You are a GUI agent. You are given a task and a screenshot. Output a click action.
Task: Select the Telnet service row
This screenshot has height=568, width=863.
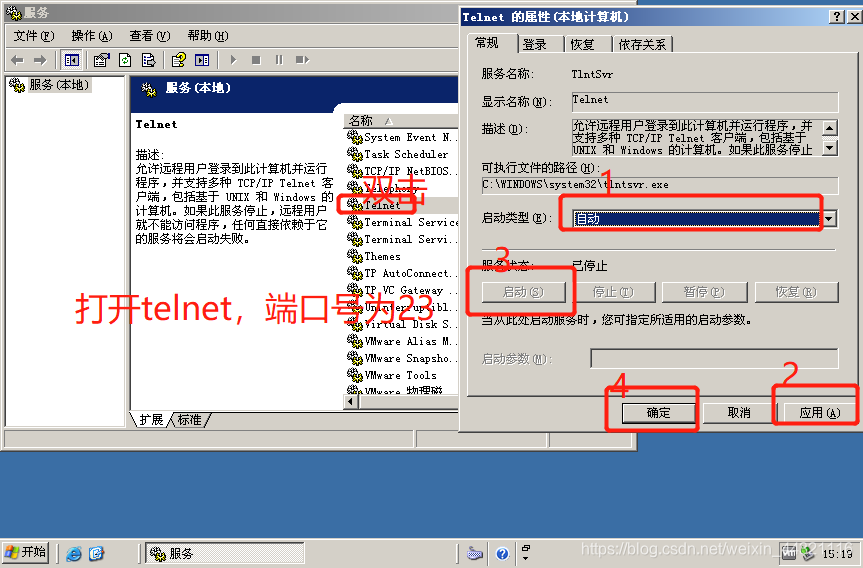[401, 205]
